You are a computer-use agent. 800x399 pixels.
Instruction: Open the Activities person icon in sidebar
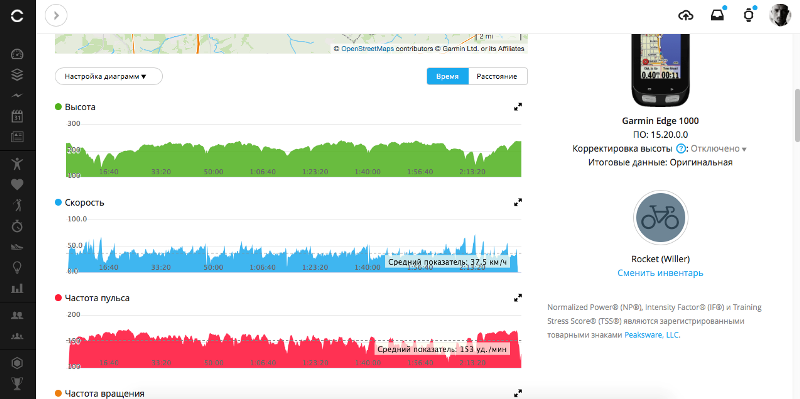pos(17,163)
